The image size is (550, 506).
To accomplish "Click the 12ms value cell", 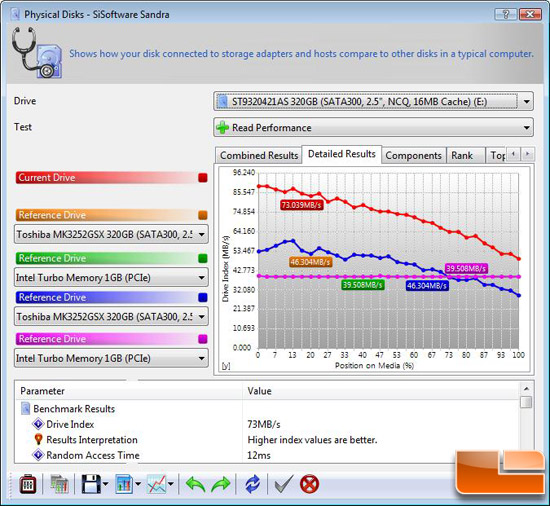I will click(259, 455).
